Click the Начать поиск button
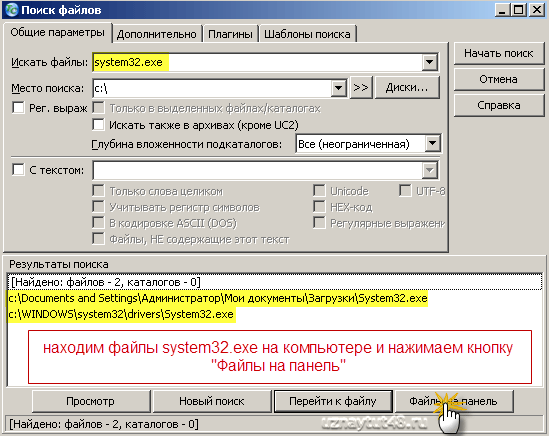This screenshot has width=549, height=436. (499, 54)
